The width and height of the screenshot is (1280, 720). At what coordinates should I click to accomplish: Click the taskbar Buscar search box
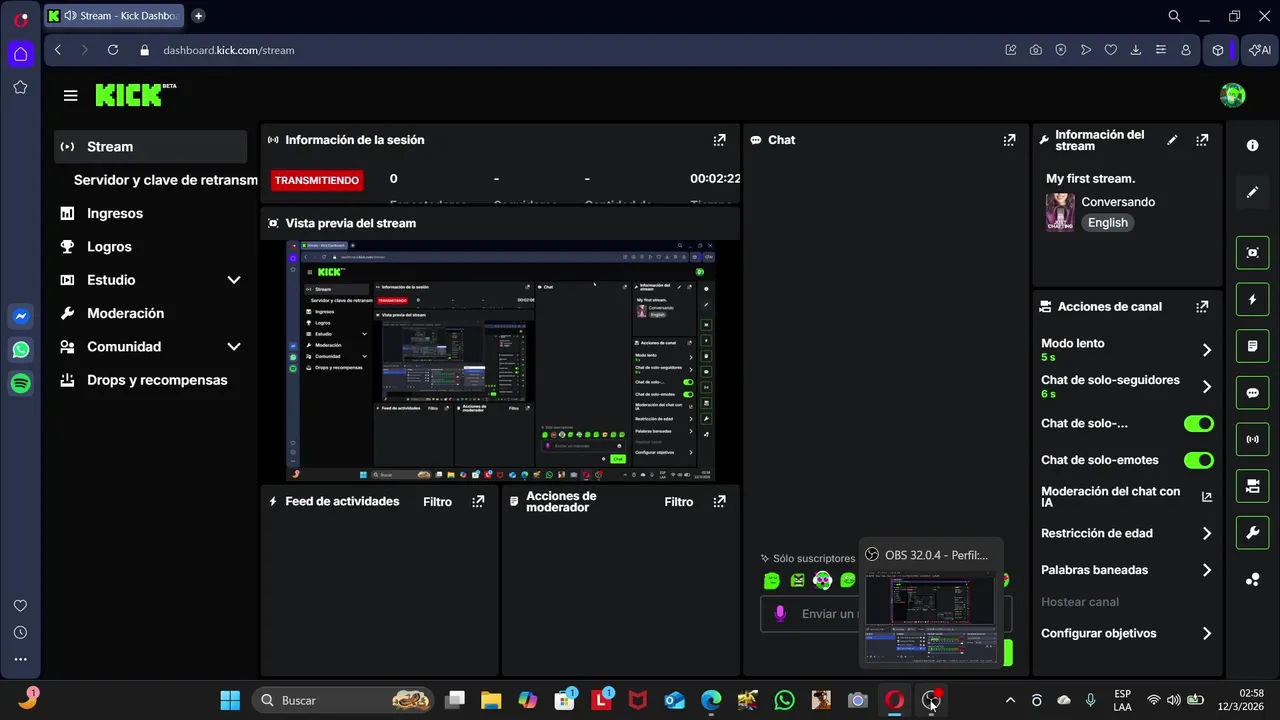pyautogui.click(x=343, y=700)
